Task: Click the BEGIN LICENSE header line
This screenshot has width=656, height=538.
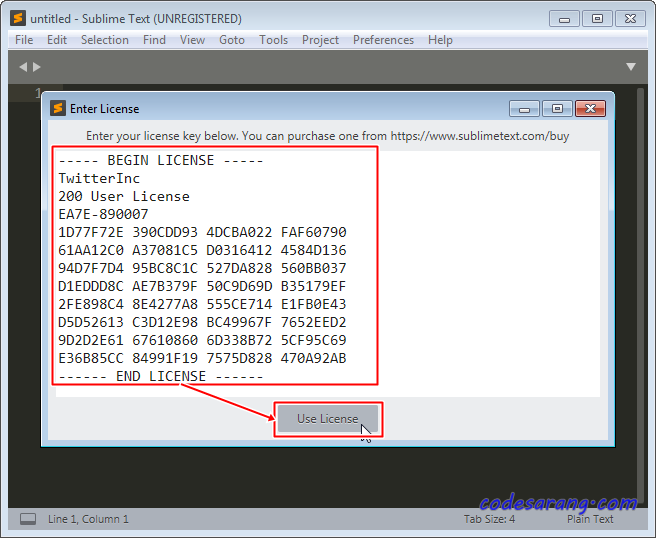Action: pos(161,161)
